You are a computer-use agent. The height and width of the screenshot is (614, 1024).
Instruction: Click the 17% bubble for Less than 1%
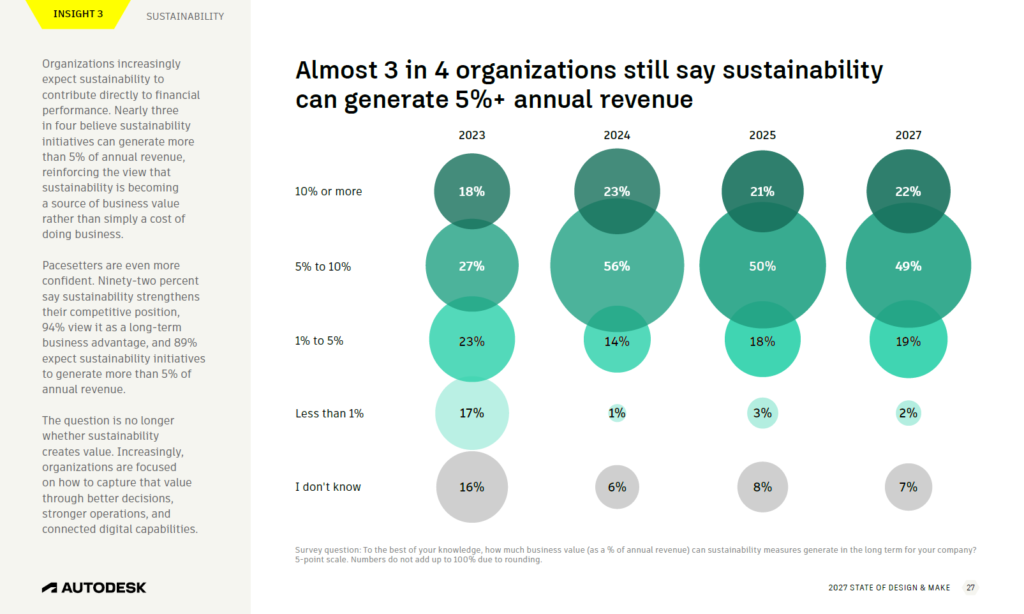472,413
